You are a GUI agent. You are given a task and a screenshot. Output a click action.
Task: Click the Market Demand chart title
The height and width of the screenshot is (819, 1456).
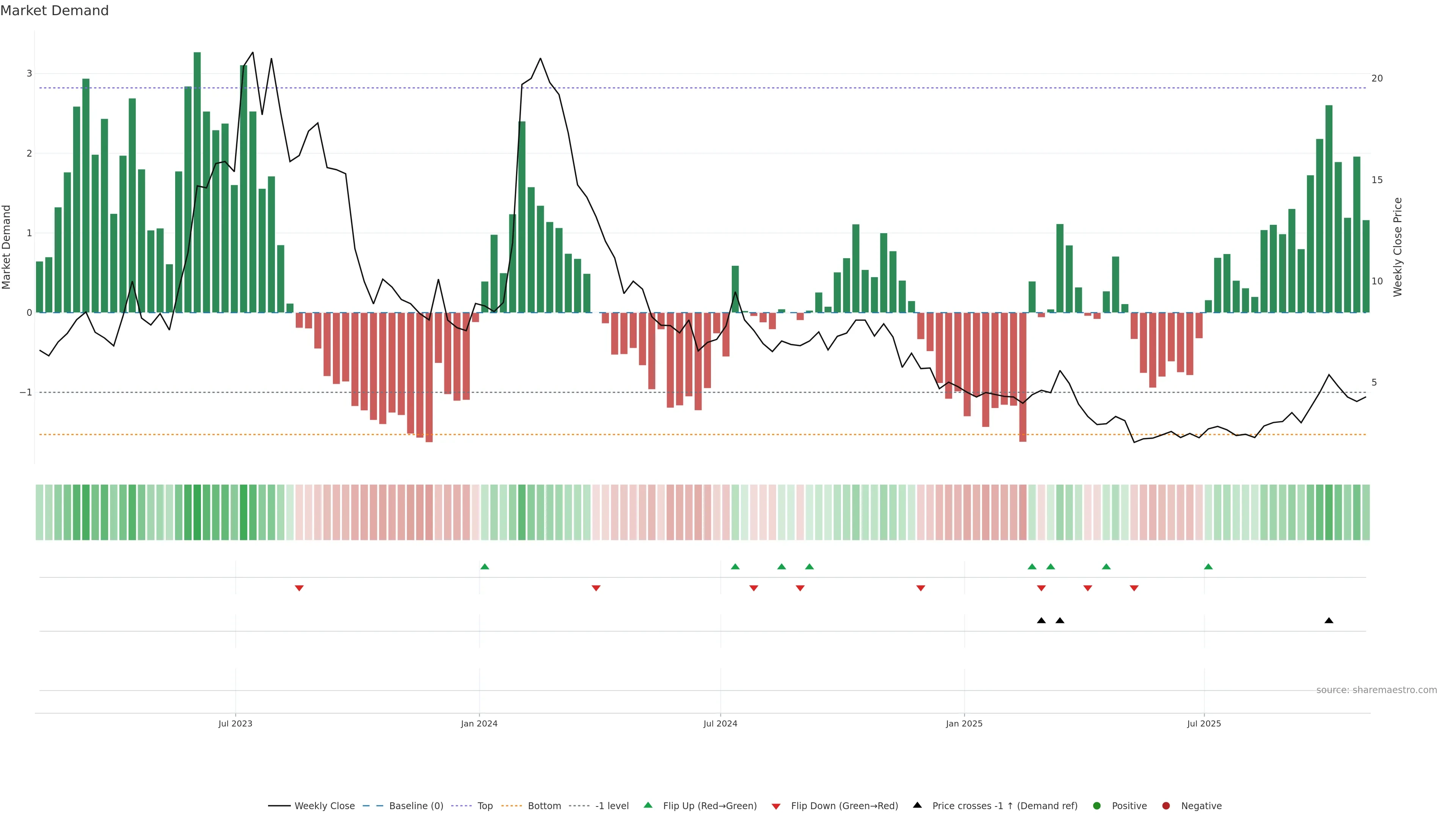[x=54, y=11]
